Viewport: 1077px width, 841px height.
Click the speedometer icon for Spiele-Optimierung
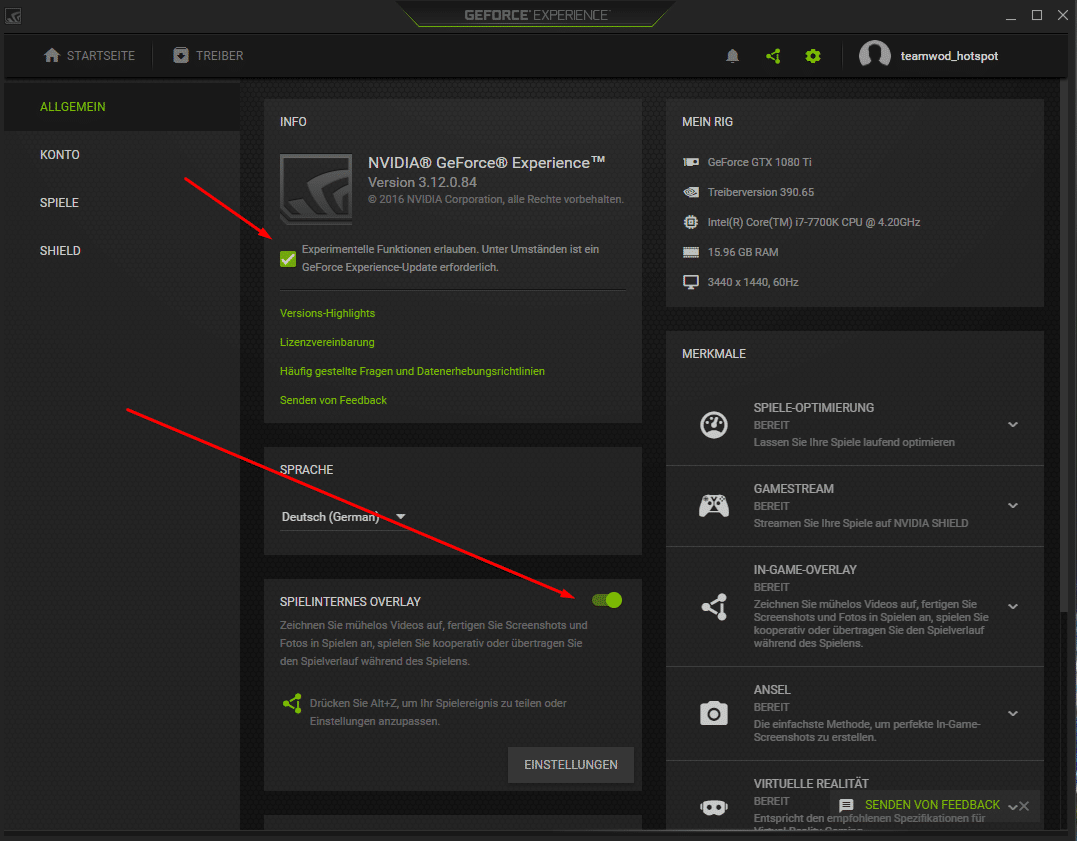pos(714,425)
